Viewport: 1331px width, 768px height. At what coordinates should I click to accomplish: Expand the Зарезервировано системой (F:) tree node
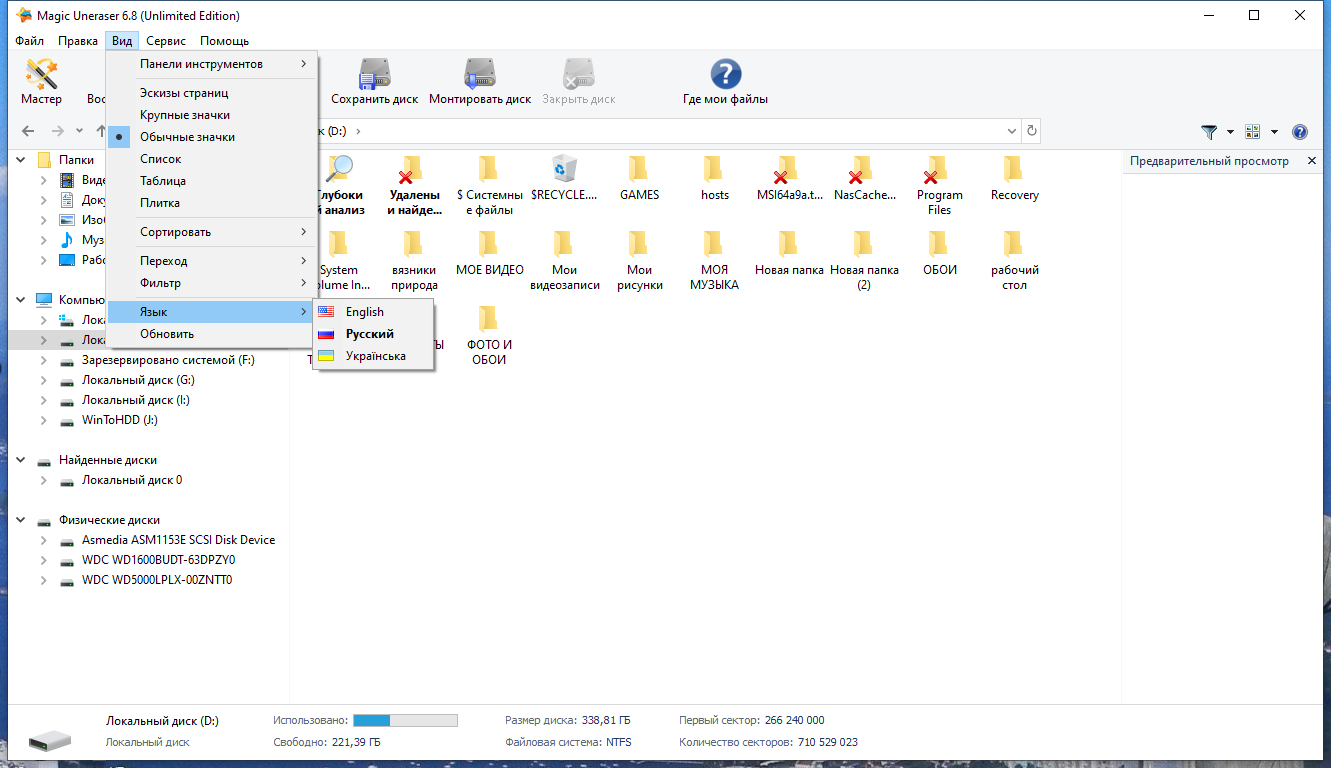pyautogui.click(x=43, y=360)
